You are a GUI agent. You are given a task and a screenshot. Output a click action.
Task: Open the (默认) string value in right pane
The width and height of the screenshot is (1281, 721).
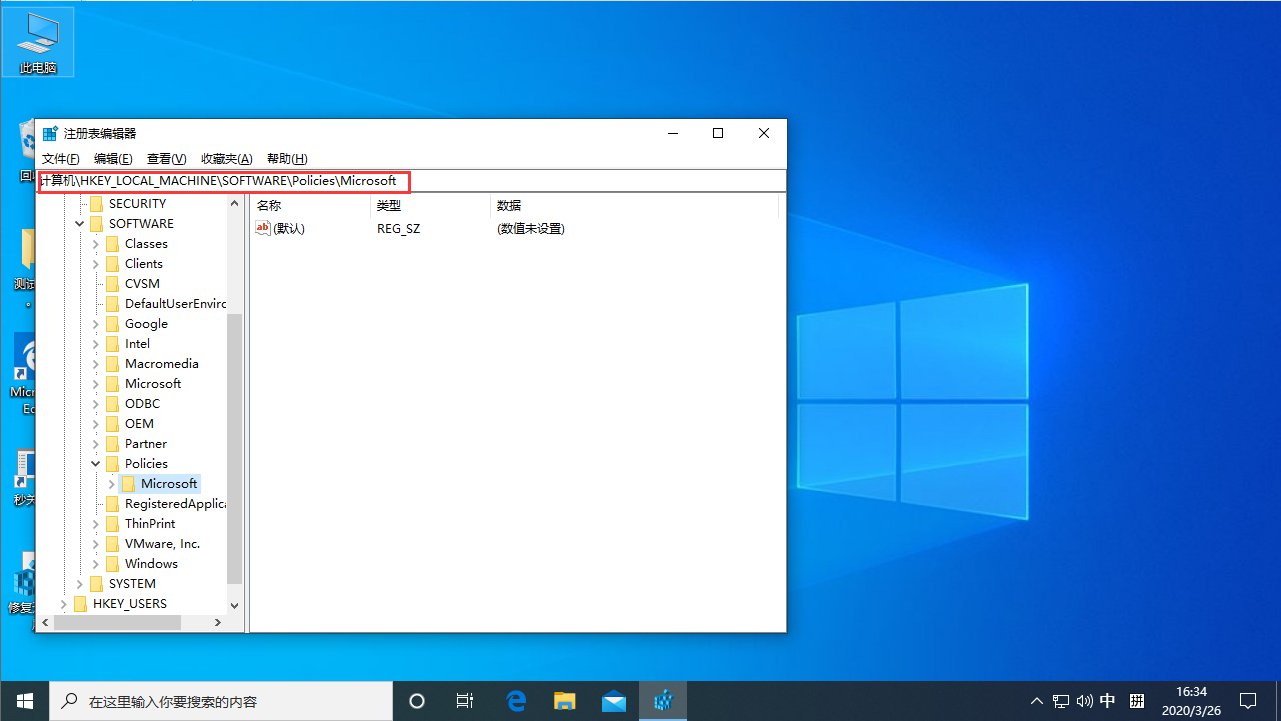290,228
